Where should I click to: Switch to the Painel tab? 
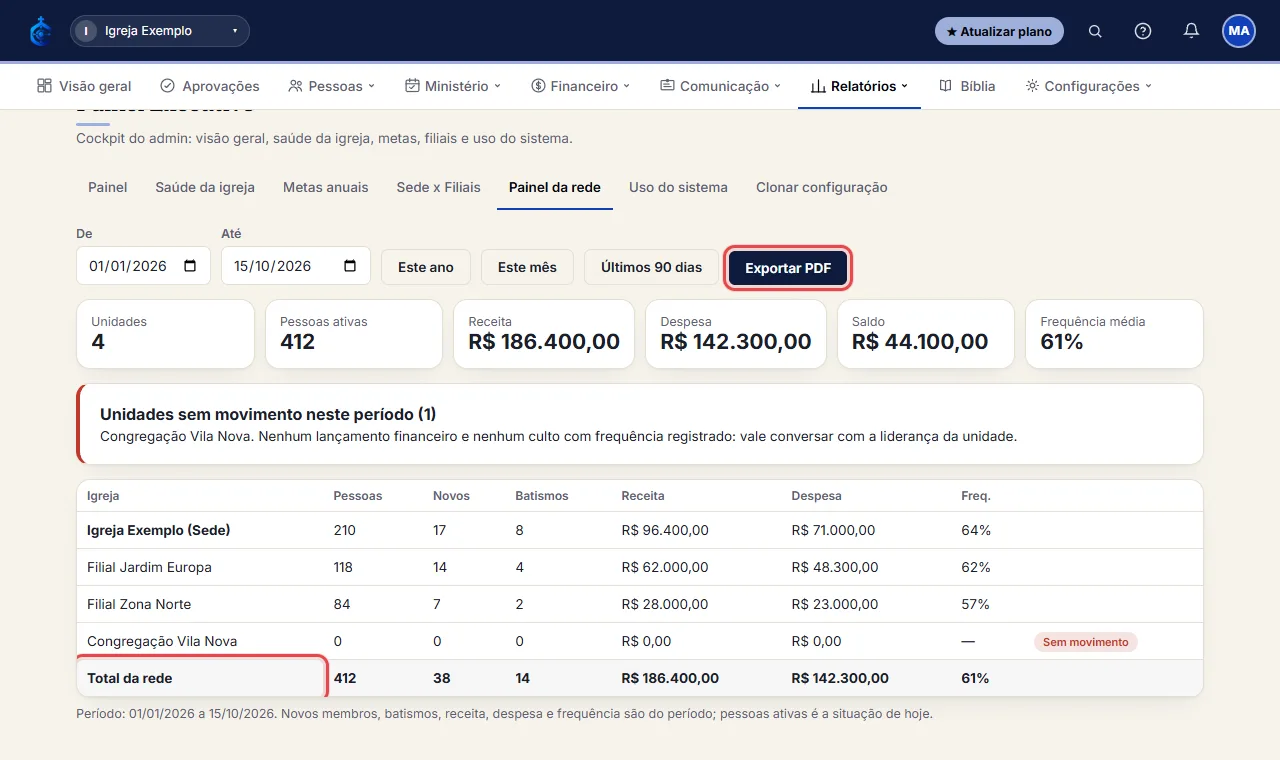point(108,187)
